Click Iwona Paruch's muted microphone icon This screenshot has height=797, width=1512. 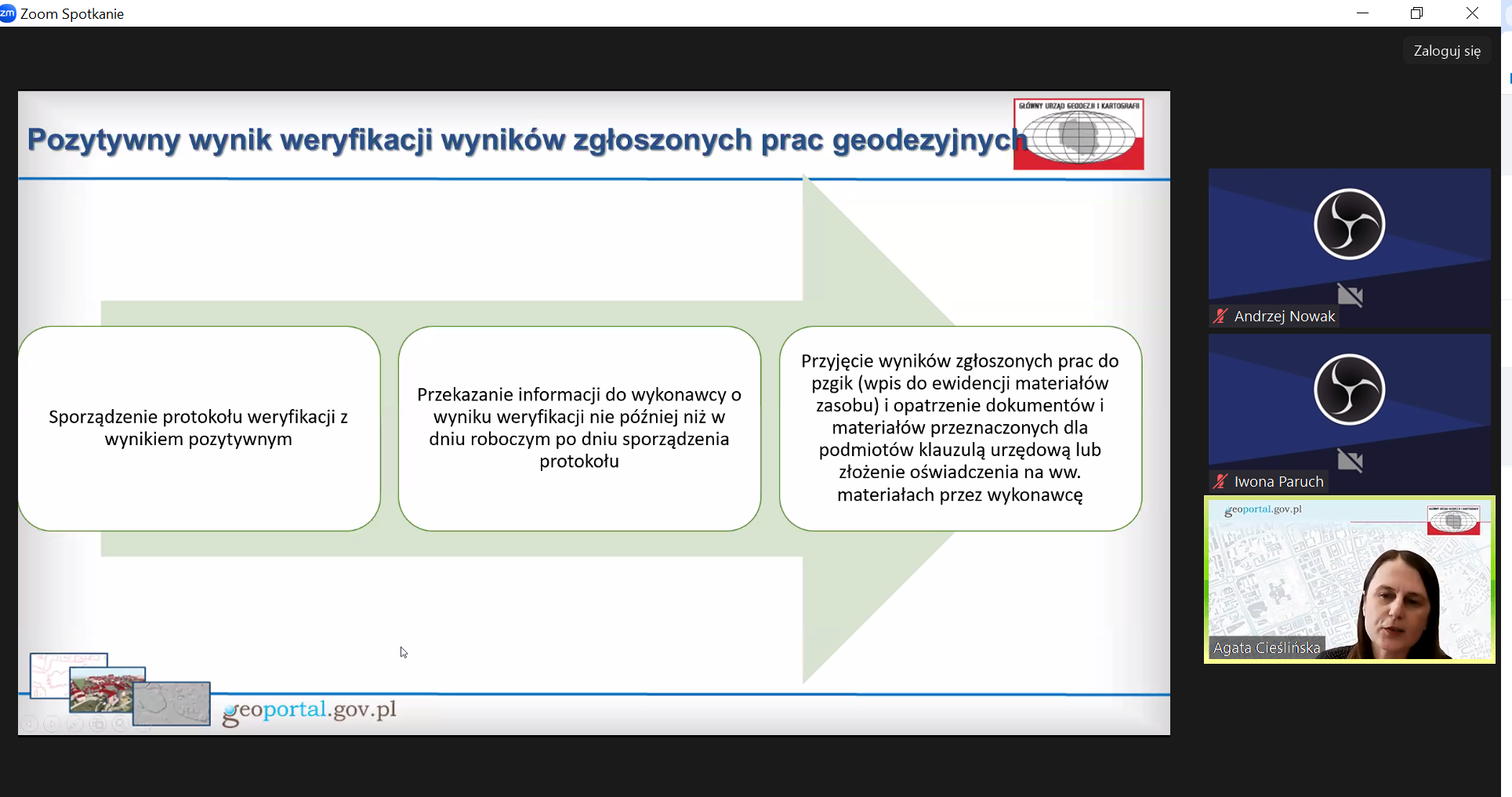pyautogui.click(x=1220, y=481)
